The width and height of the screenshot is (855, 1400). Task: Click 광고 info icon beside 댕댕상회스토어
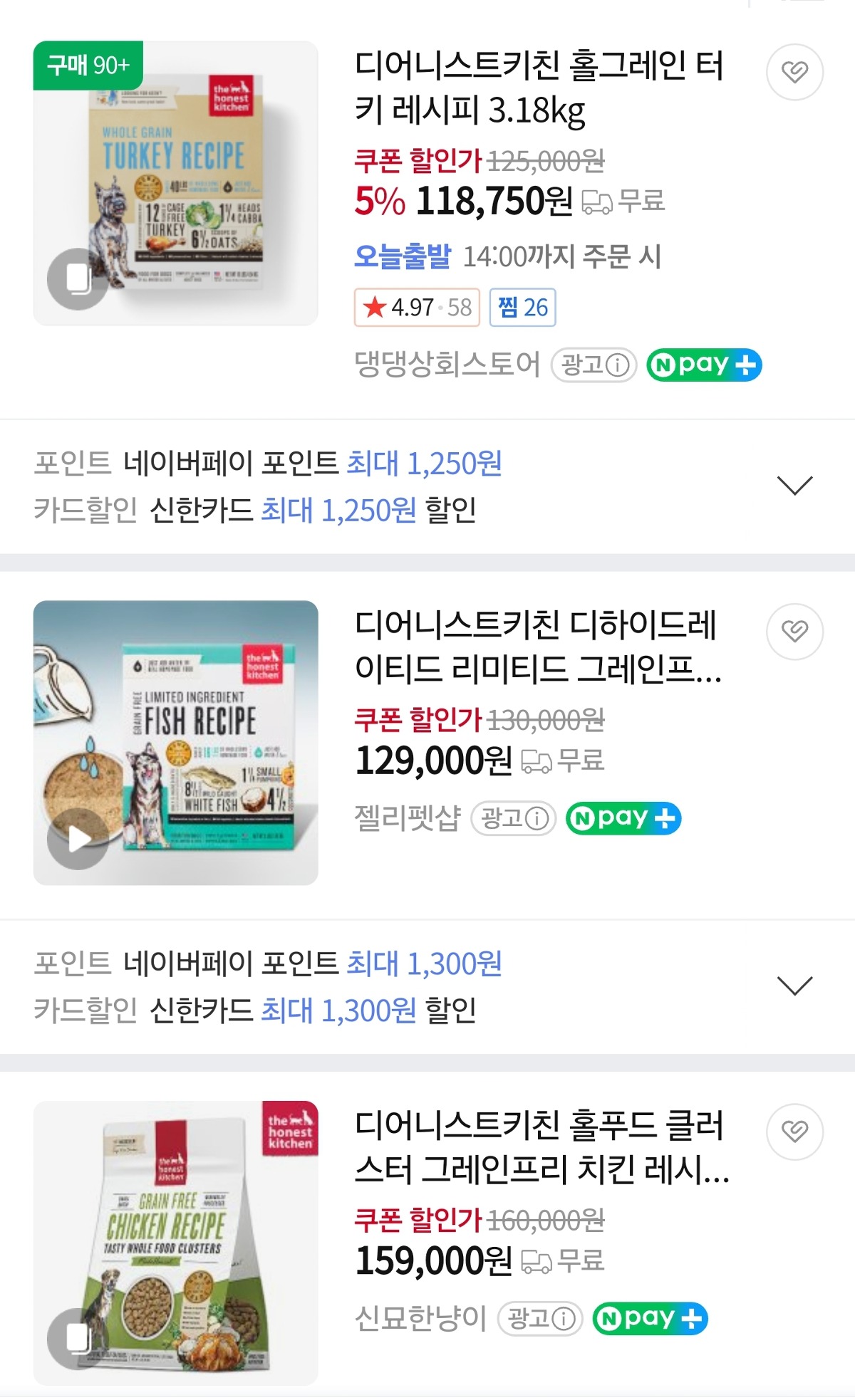click(x=617, y=365)
